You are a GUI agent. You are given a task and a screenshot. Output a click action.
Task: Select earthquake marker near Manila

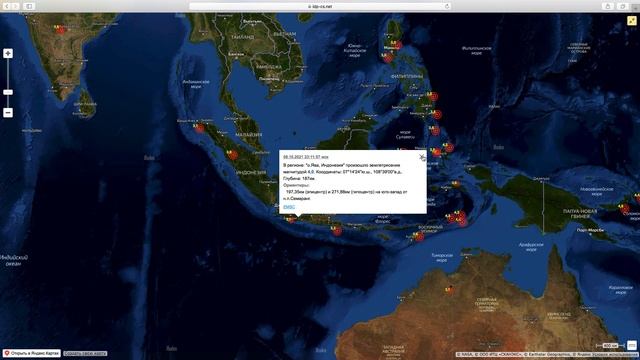(x=397, y=45)
